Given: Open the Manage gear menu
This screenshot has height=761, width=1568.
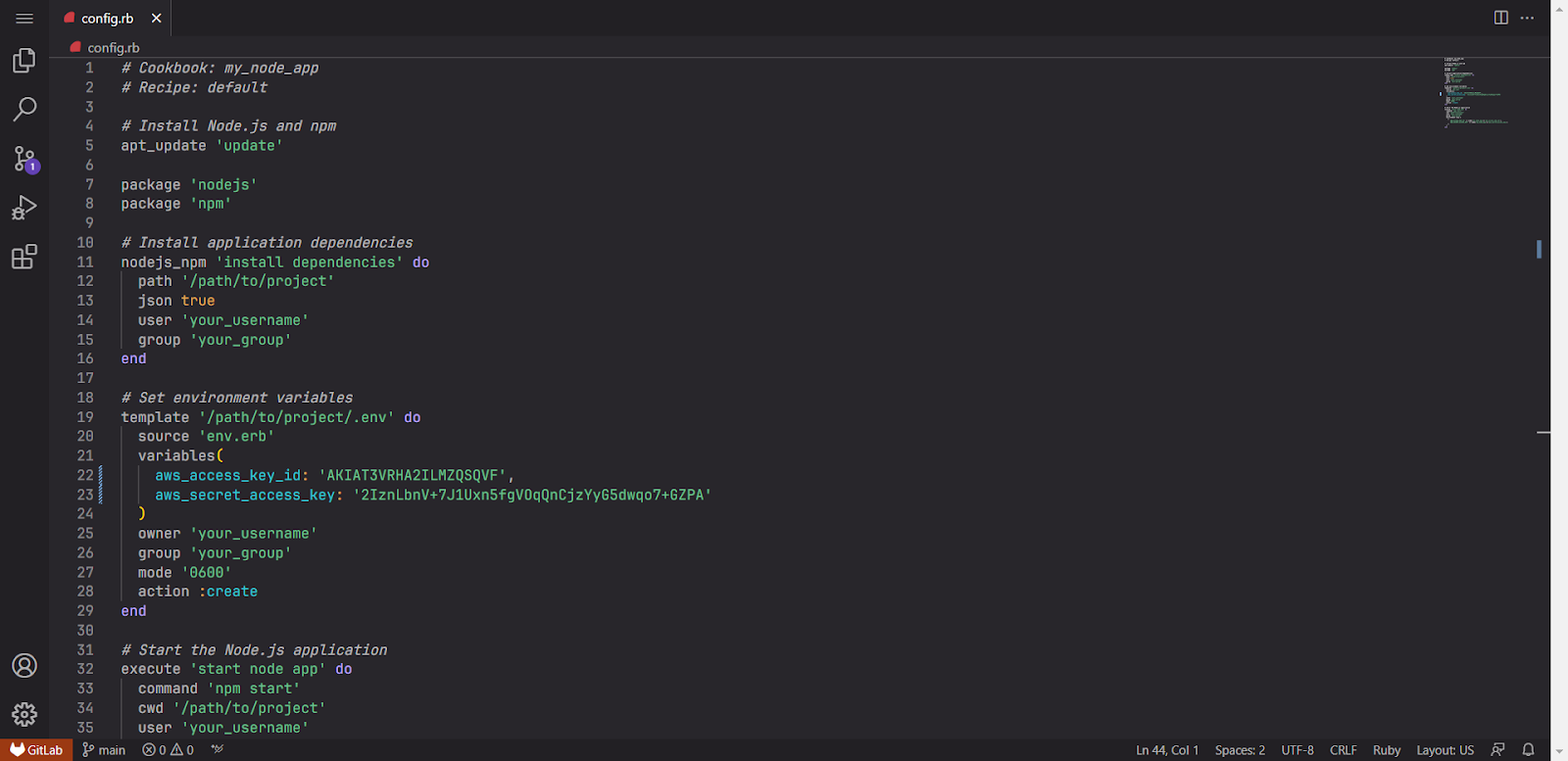Looking at the screenshot, I should (24, 715).
